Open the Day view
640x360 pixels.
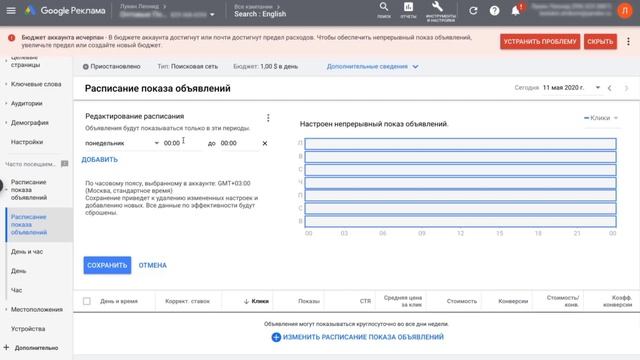pyautogui.click(x=18, y=271)
